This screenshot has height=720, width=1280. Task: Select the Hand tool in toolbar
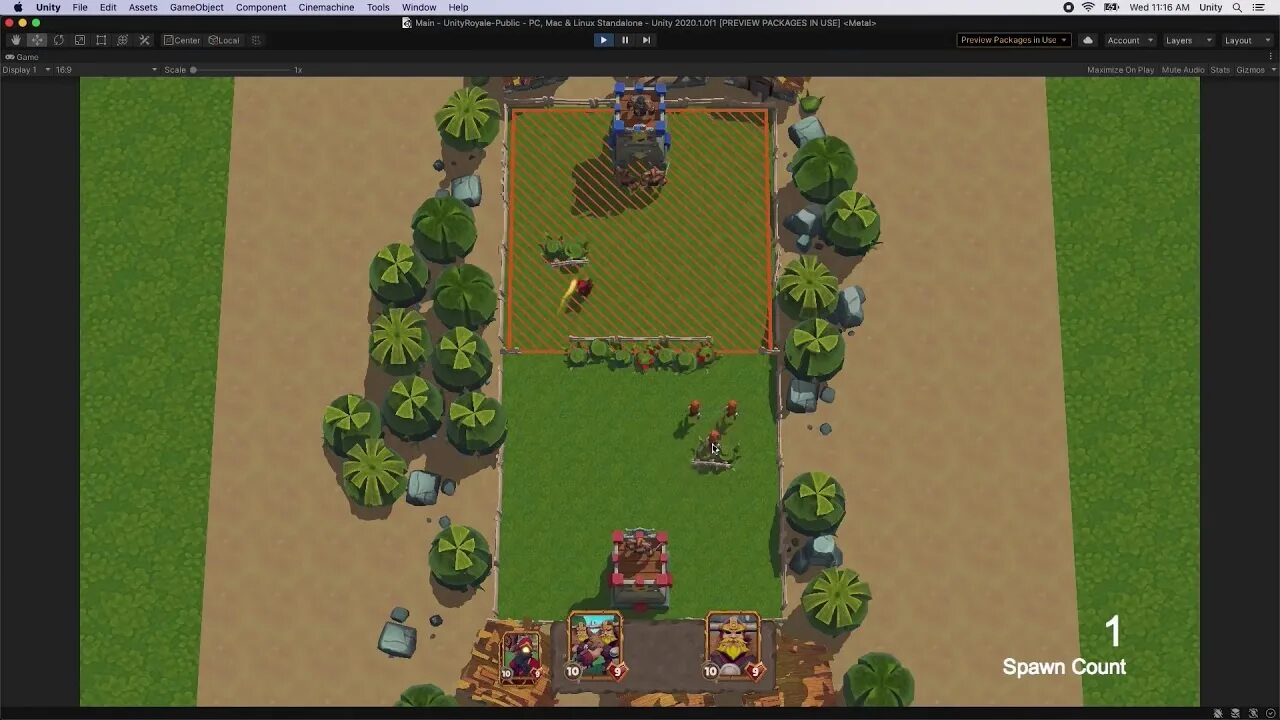point(16,40)
